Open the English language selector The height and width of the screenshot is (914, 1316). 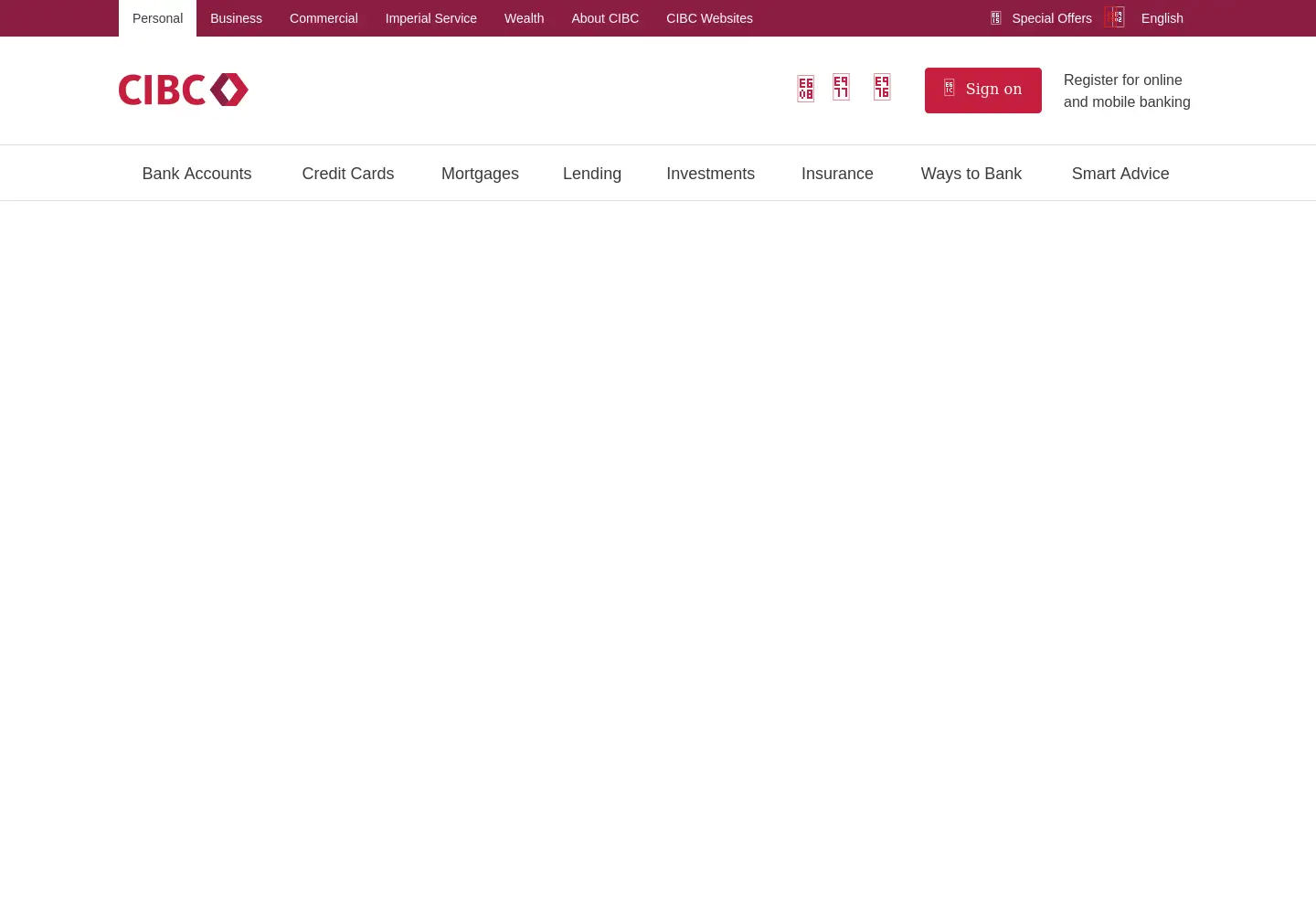coord(1162,18)
